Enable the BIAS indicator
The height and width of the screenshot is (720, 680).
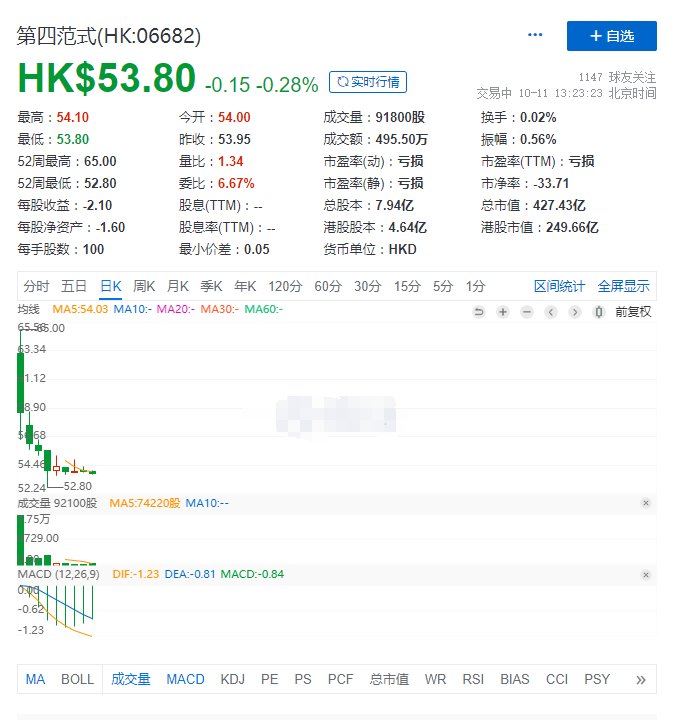click(515, 679)
